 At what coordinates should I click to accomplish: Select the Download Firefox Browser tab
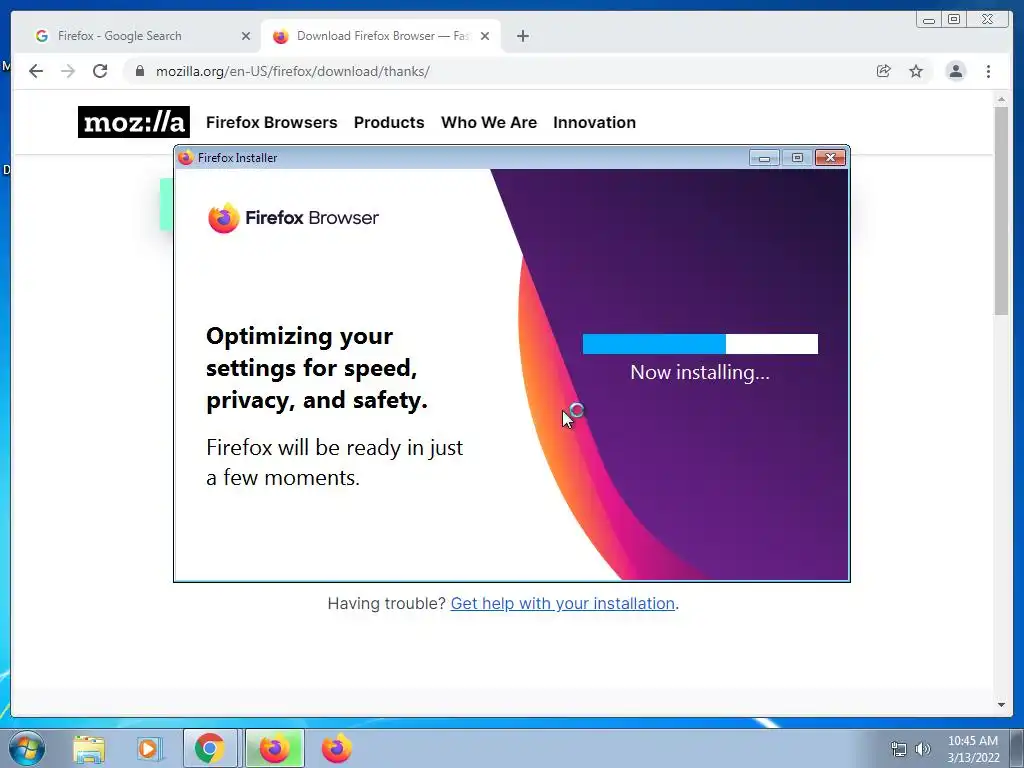tap(381, 36)
